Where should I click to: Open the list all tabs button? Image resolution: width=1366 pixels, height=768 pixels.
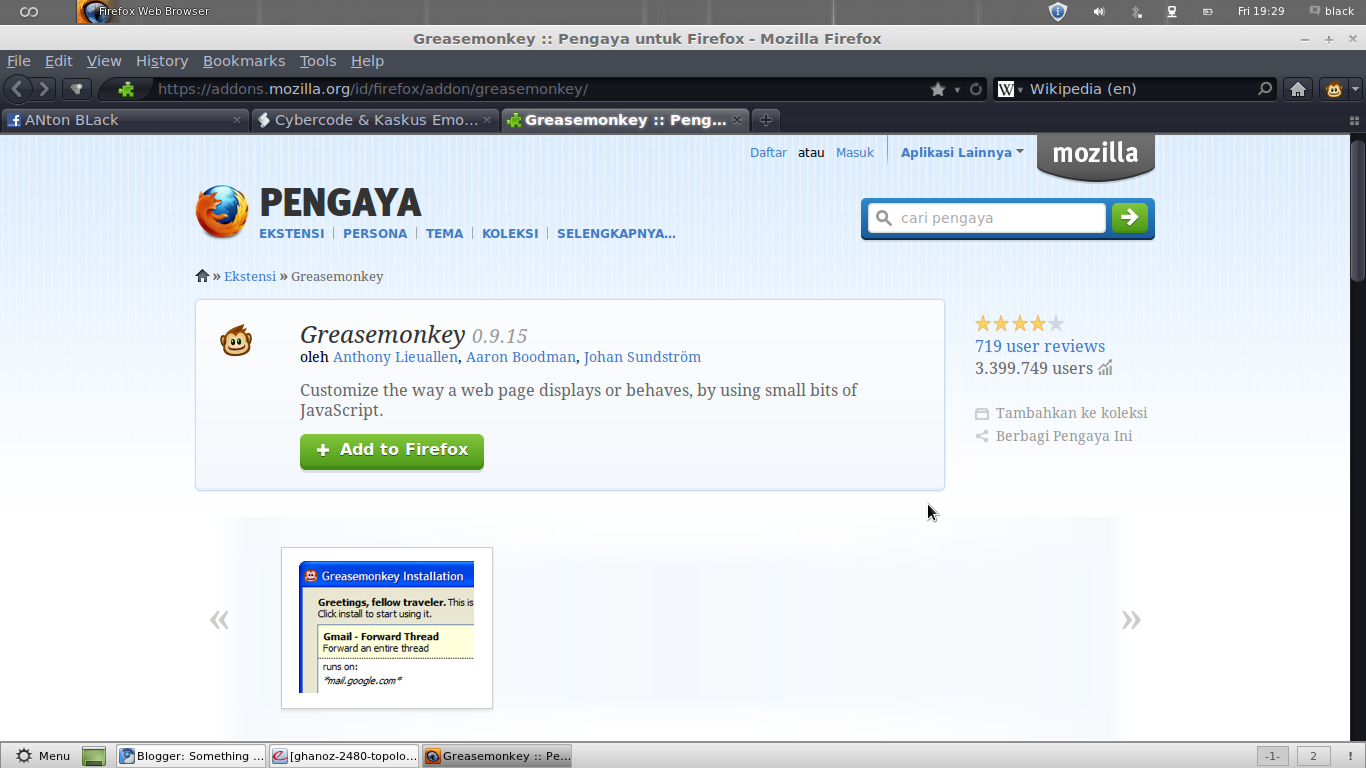coord(1355,120)
